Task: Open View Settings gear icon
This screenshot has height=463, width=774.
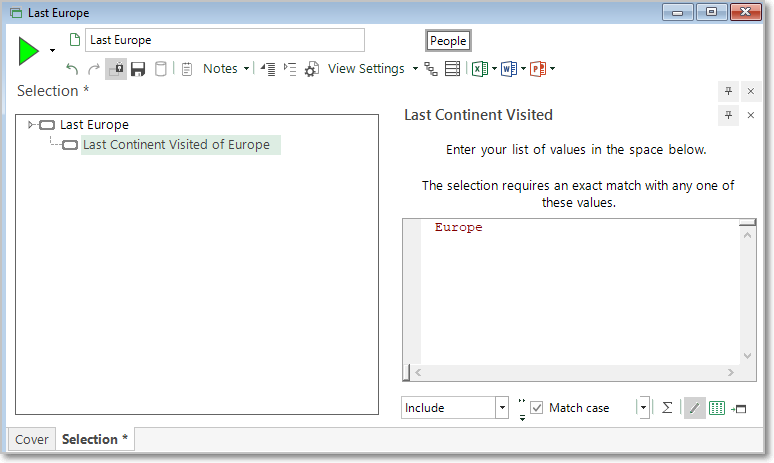Action: pyautogui.click(x=311, y=69)
